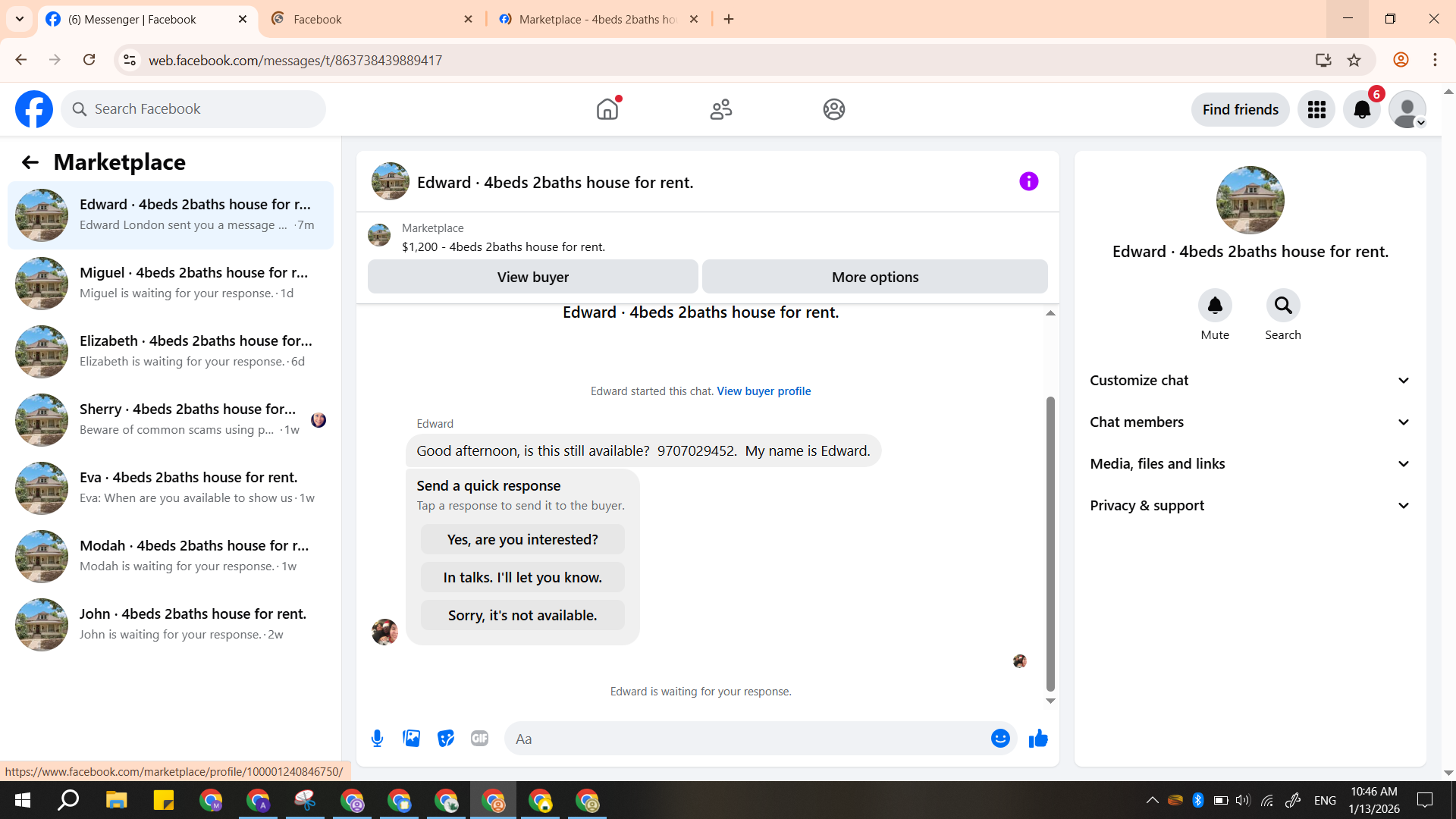
Task: Search in conversation with the magnifier icon
Action: 1282,306
